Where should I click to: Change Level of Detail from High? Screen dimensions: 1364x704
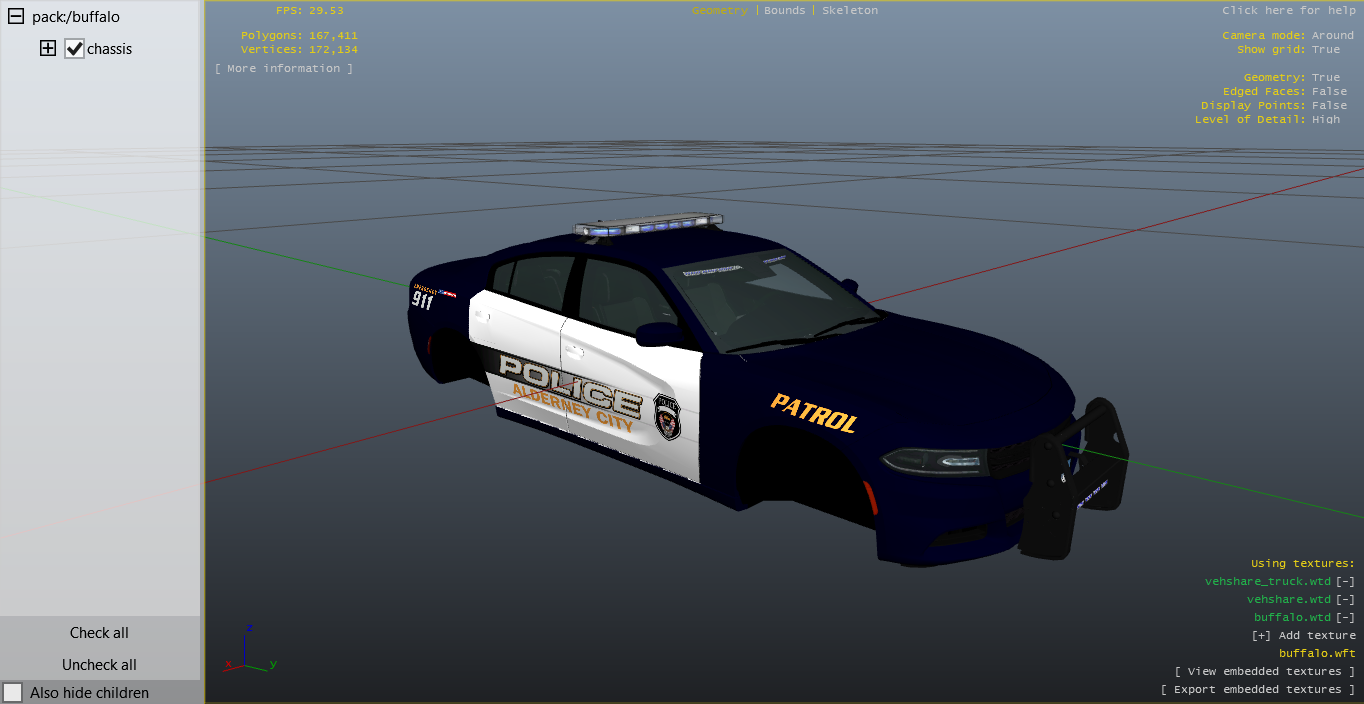coord(1326,119)
